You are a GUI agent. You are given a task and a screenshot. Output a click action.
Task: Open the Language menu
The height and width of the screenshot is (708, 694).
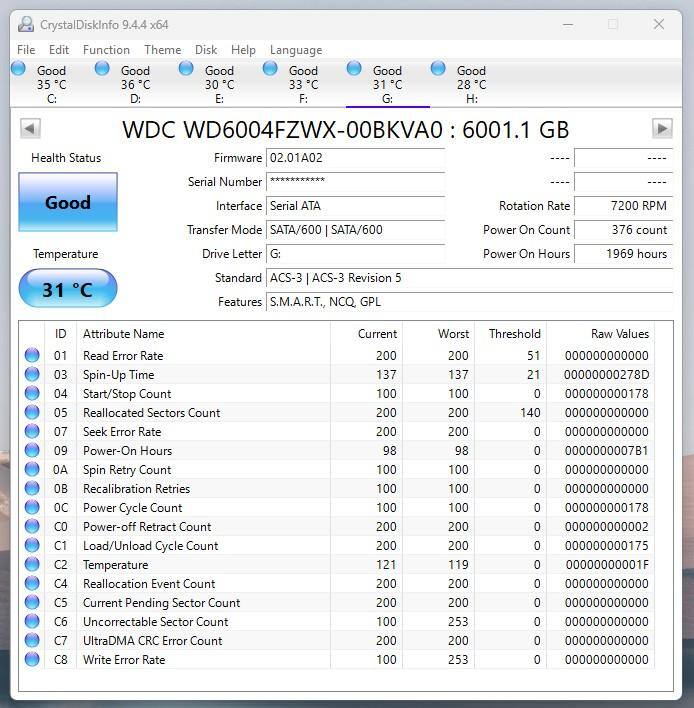click(x=296, y=50)
